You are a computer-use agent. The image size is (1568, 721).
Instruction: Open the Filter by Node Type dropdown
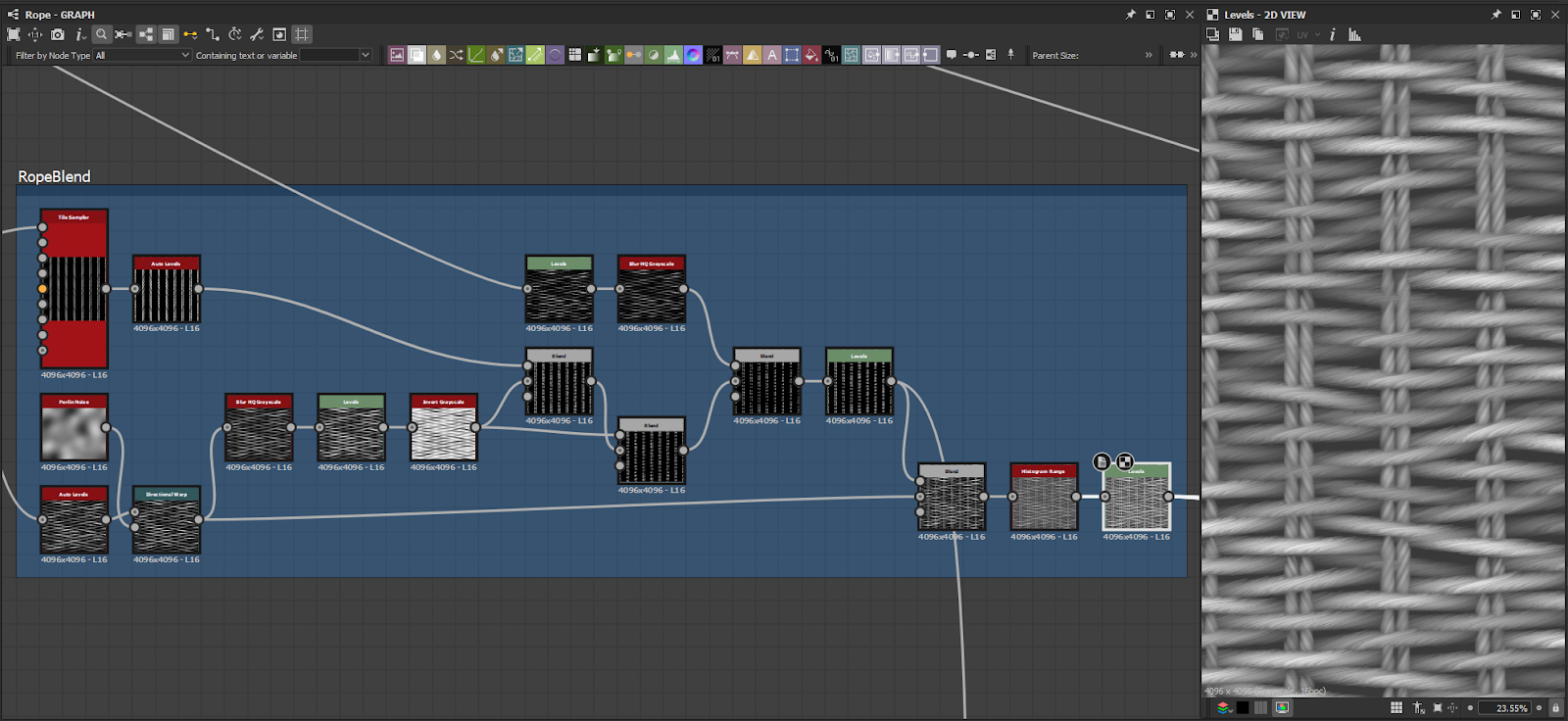(x=142, y=55)
